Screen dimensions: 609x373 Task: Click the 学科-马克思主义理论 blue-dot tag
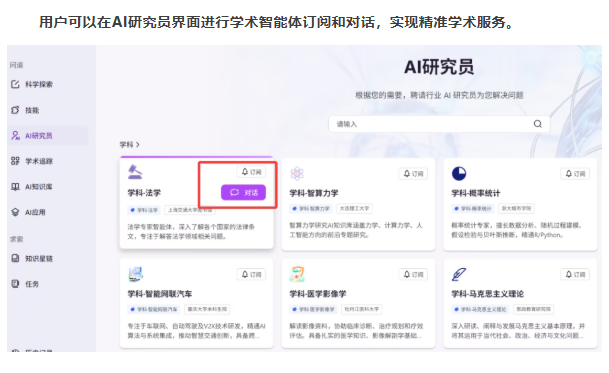click(481, 309)
